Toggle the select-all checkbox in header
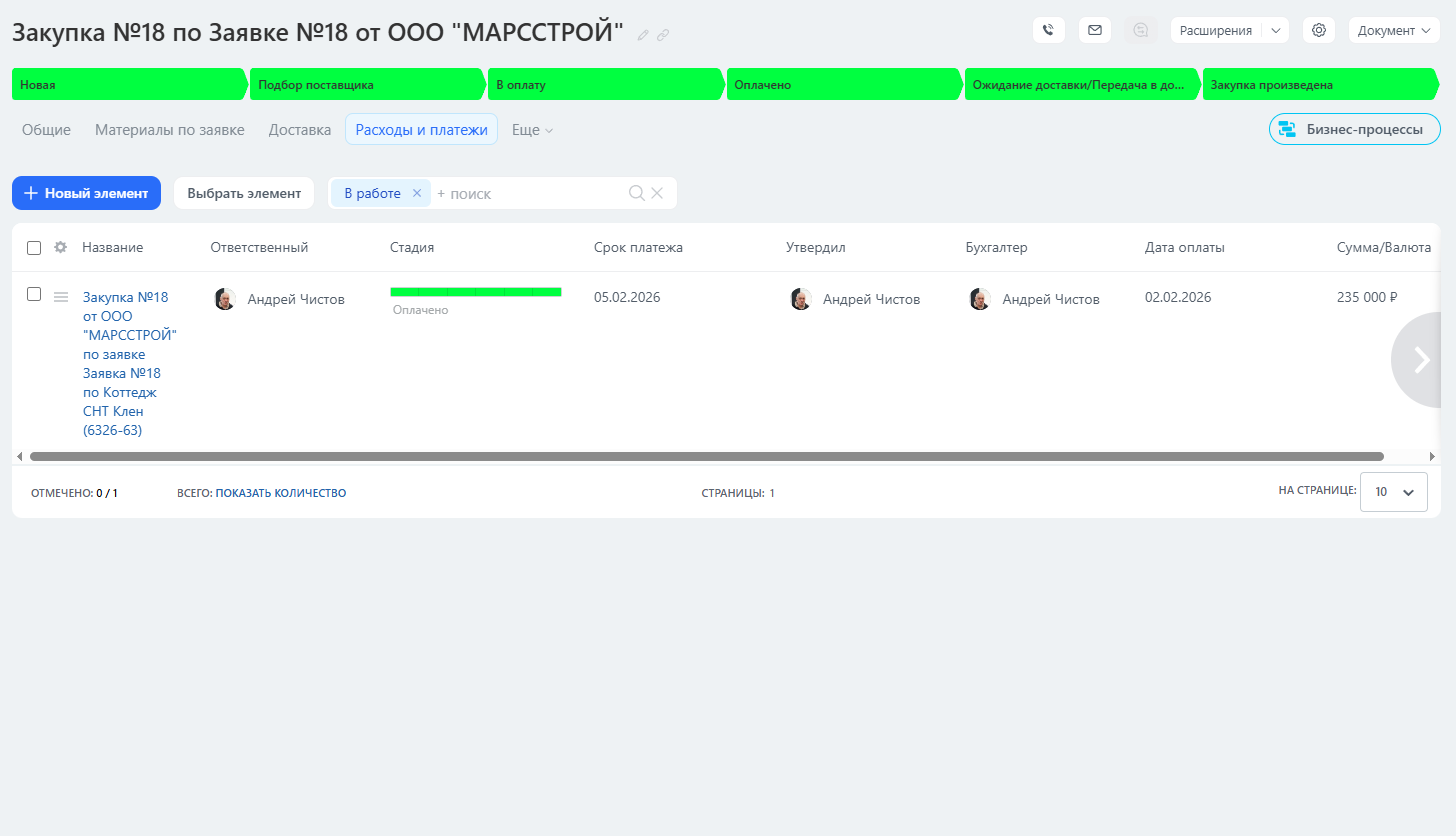1456x836 pixels. [x=34, y=247]
